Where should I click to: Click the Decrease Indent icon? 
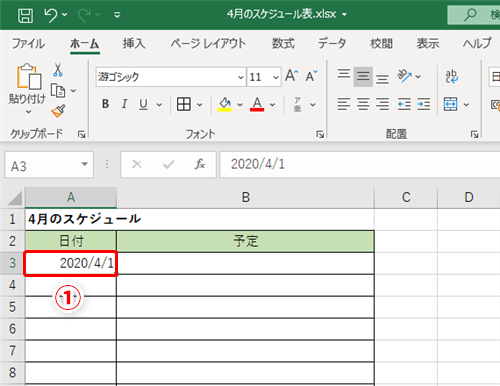404,104
